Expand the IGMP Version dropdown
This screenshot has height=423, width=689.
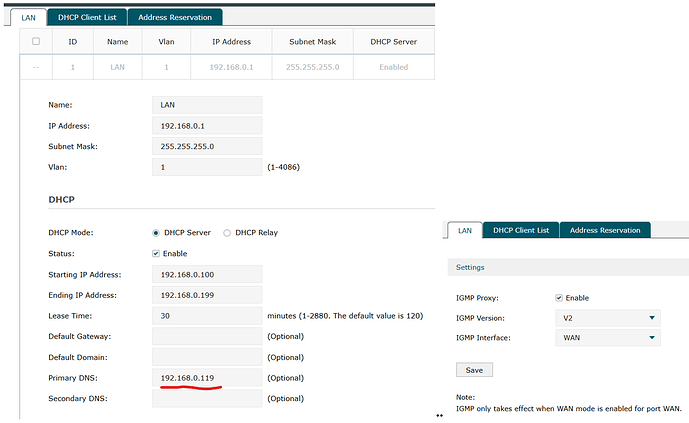point(608,318)
